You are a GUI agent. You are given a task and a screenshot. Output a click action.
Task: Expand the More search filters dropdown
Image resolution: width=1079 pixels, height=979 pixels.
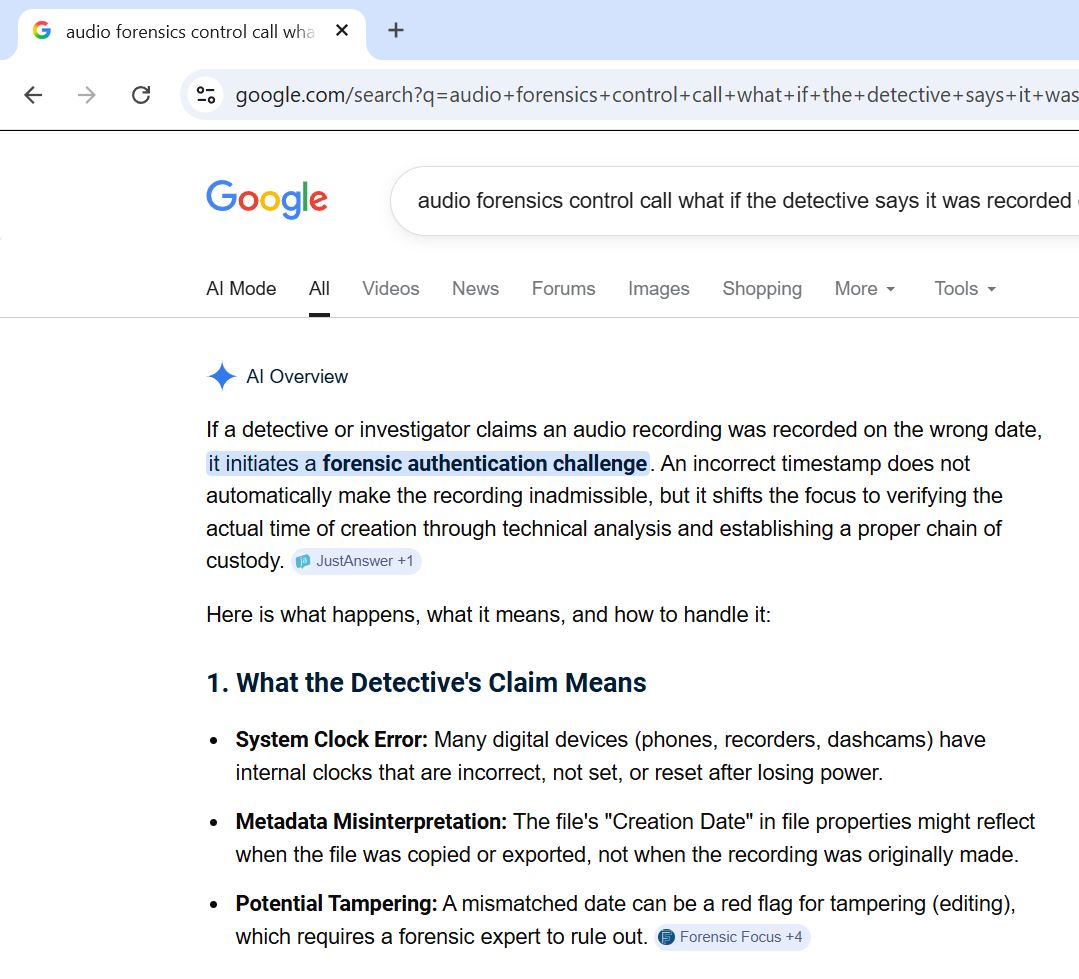pyautogui.click(x=865, y=289)
